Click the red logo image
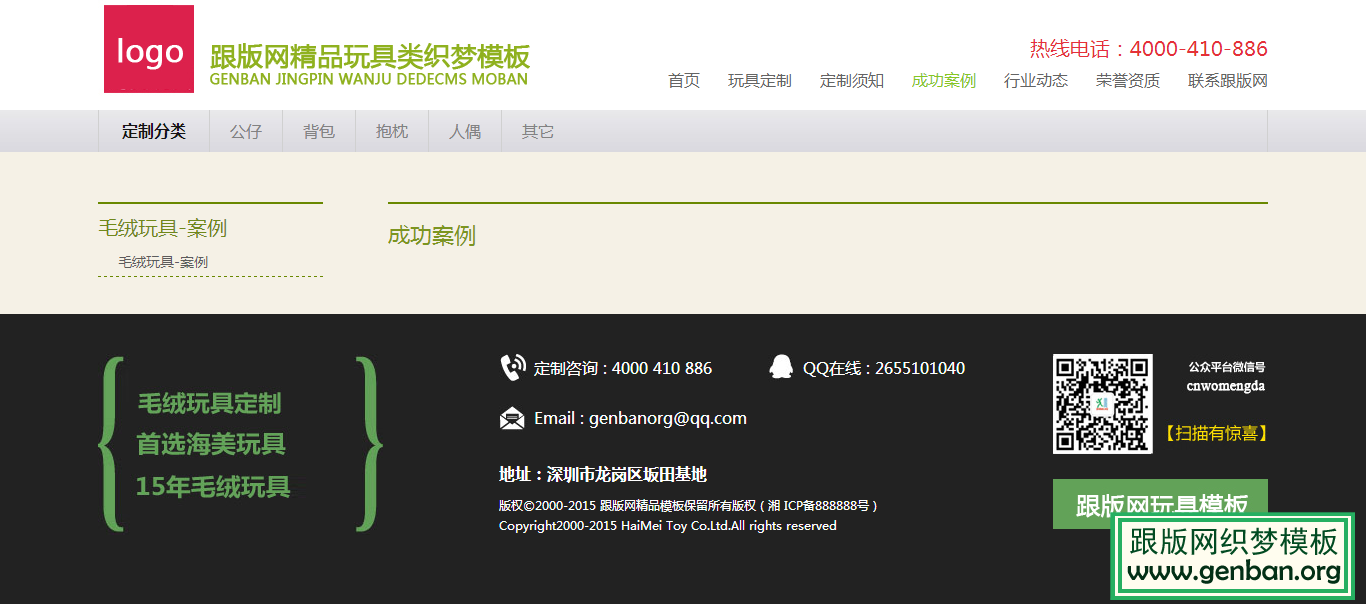Screen dimensions: 1366x609 coord(149,49)
